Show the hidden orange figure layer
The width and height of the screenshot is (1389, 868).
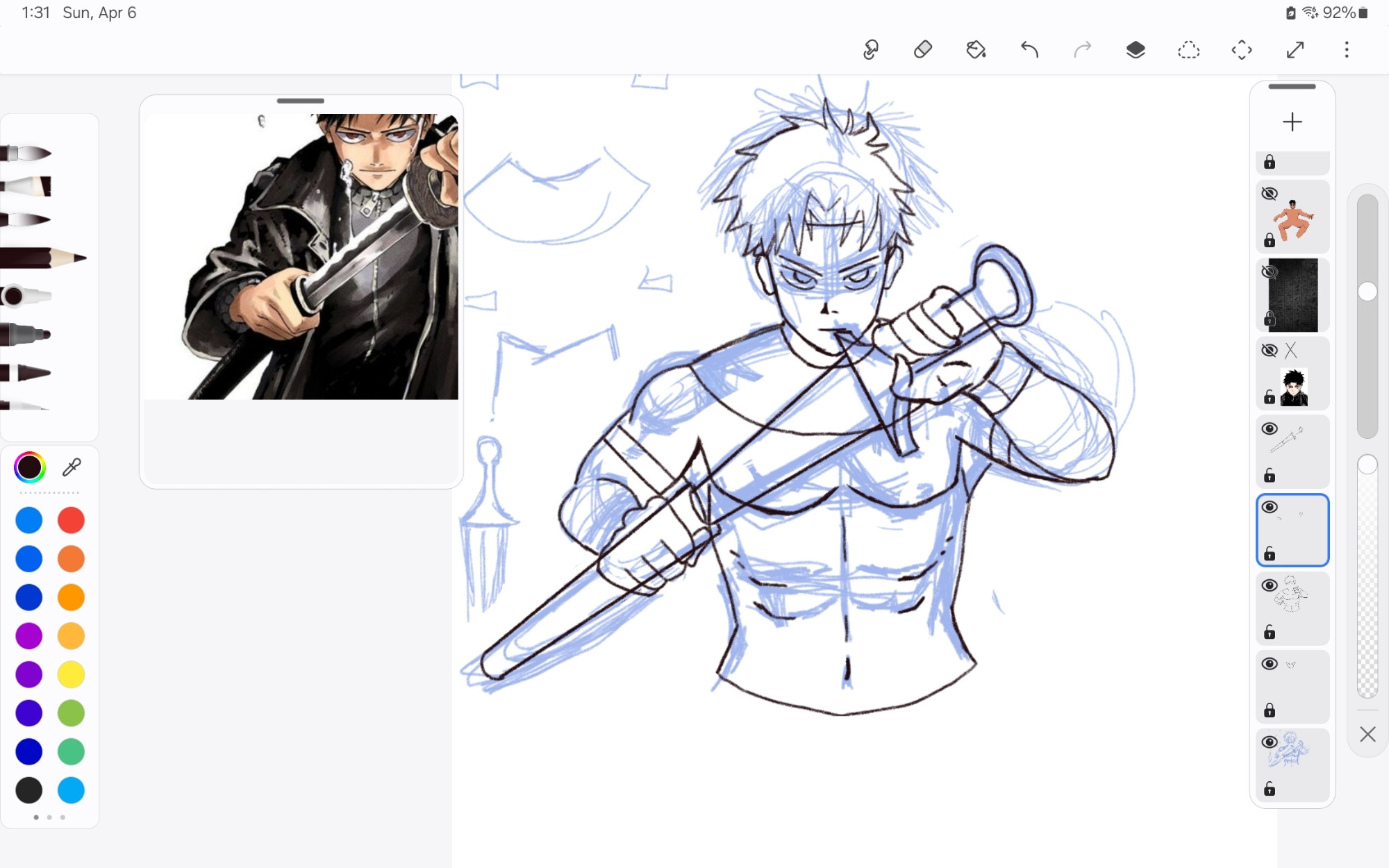click(1270, 194)
